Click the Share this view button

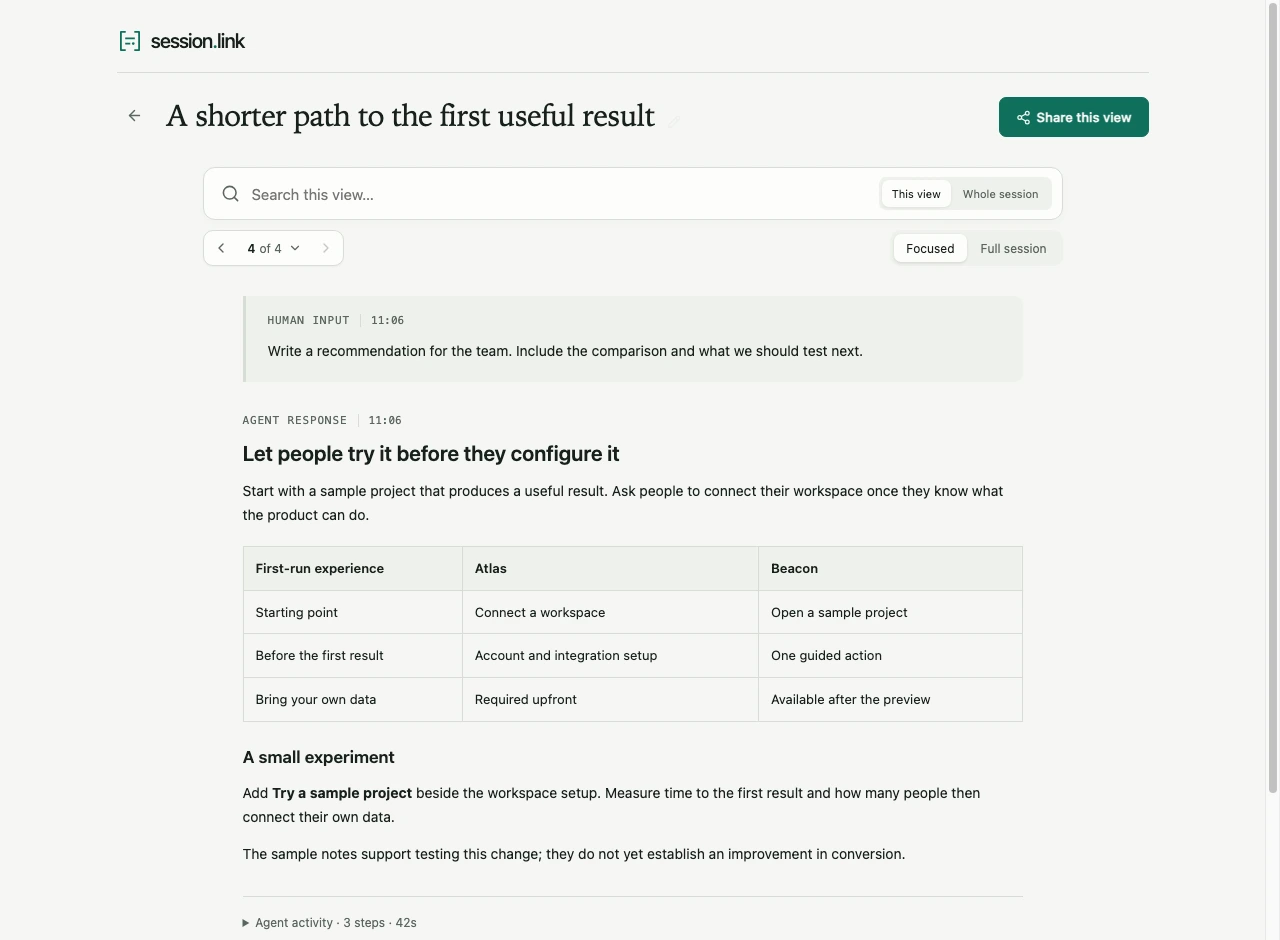coord(1073,117)
